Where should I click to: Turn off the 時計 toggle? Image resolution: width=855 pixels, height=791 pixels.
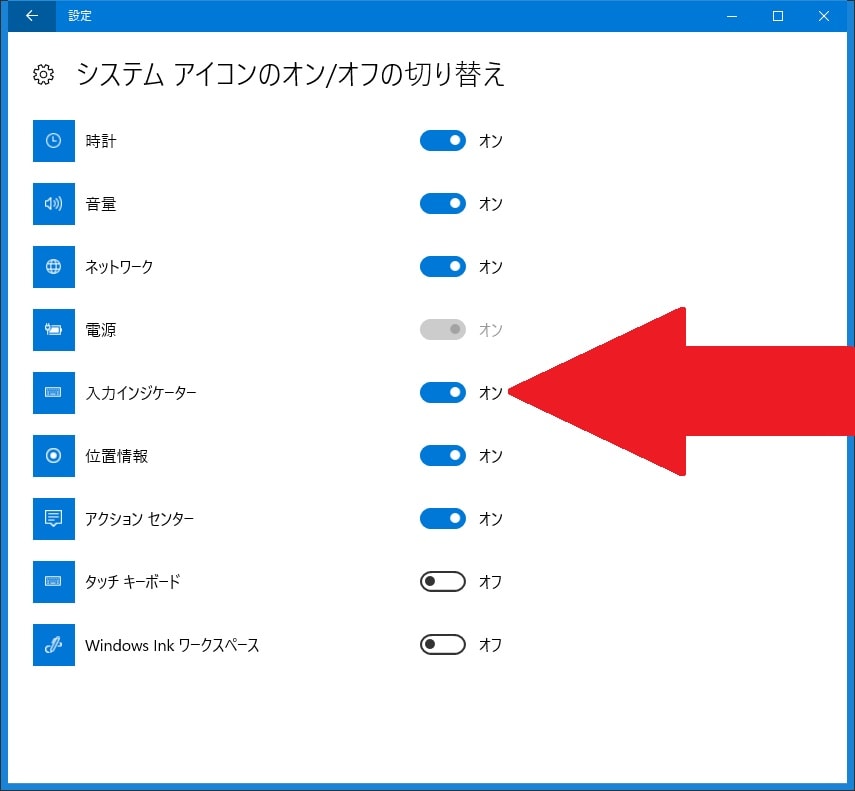[x=443, y=141]
